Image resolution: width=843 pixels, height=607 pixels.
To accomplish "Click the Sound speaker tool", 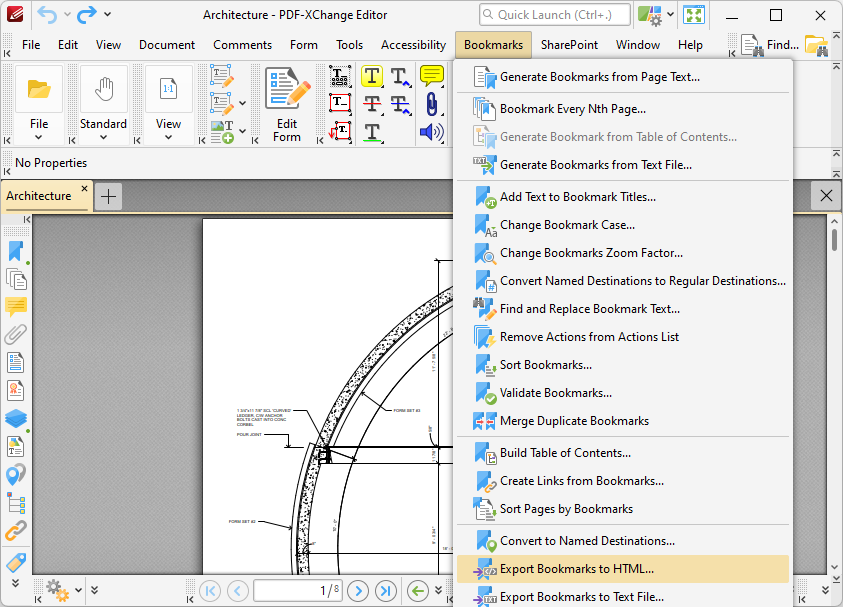I will tap(431, 132).
